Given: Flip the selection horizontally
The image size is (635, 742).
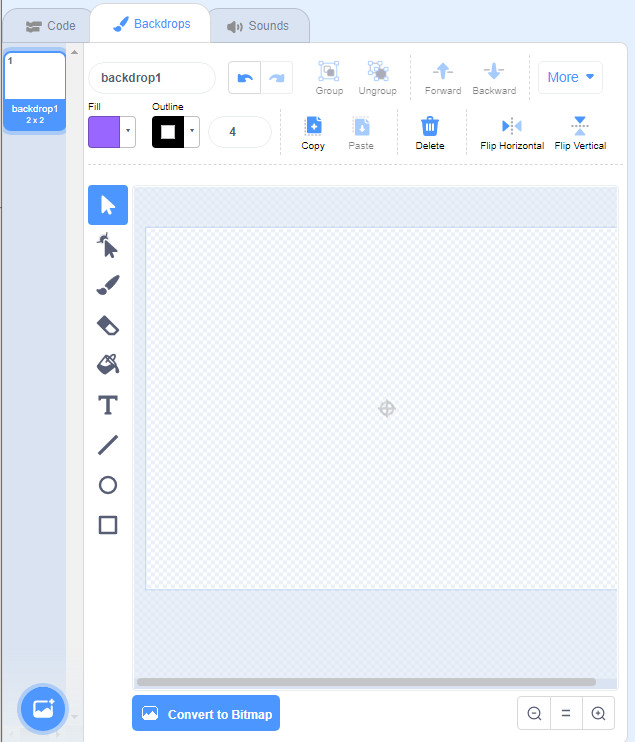Looking at the screenshot, I should tap(512, 132).
